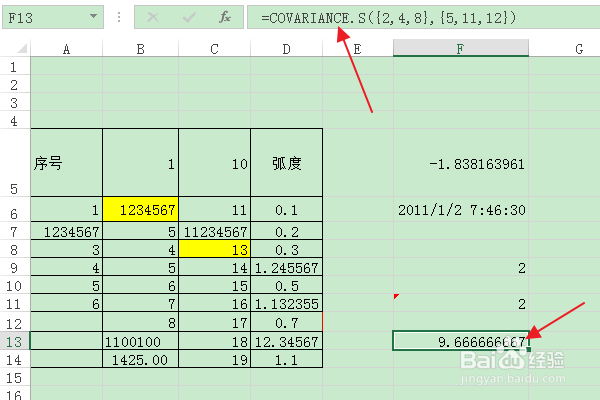The height and width of the screenshot is (400, 600).
Task: Click the cell containing 18
Action: point(214,341)
